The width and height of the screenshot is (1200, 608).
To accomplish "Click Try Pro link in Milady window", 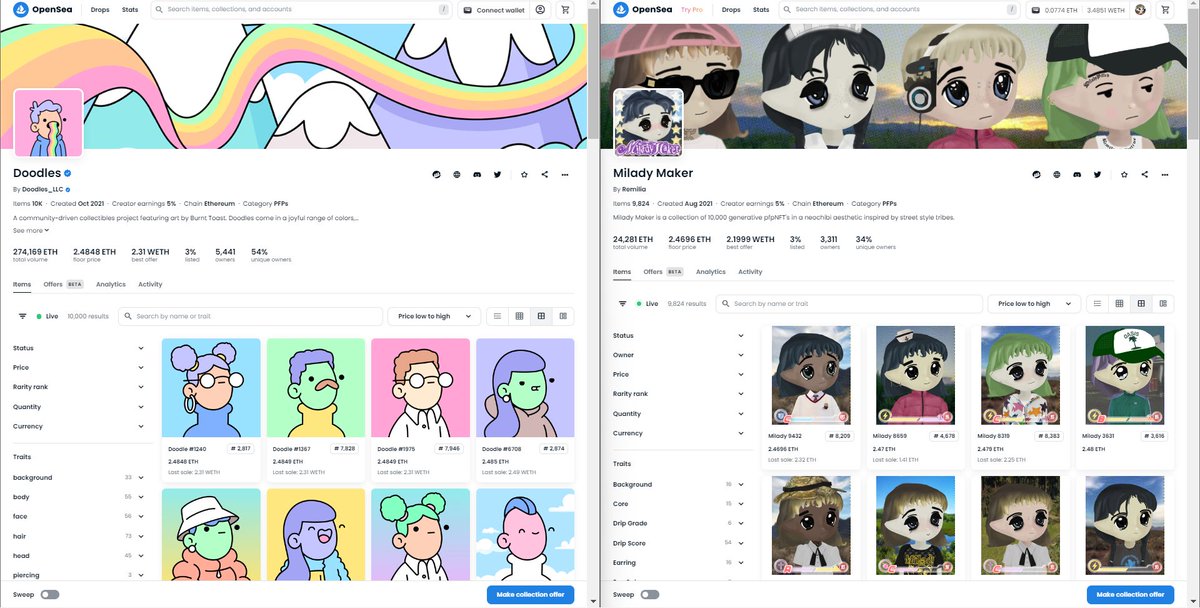I will [692, 10].
